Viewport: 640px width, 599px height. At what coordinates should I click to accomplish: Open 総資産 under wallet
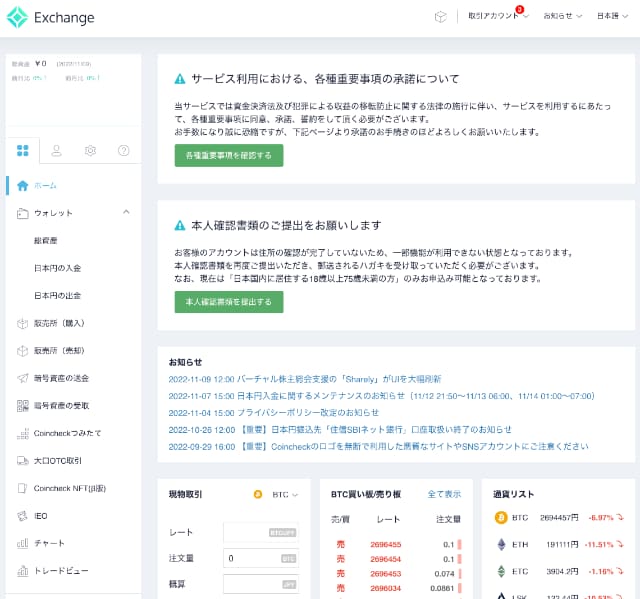click(x=45, y=240)
